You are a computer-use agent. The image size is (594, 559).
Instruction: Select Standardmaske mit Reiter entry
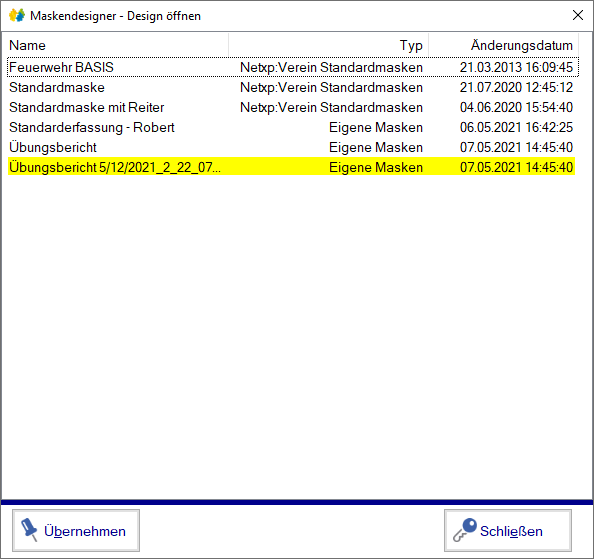coord(292,108)
